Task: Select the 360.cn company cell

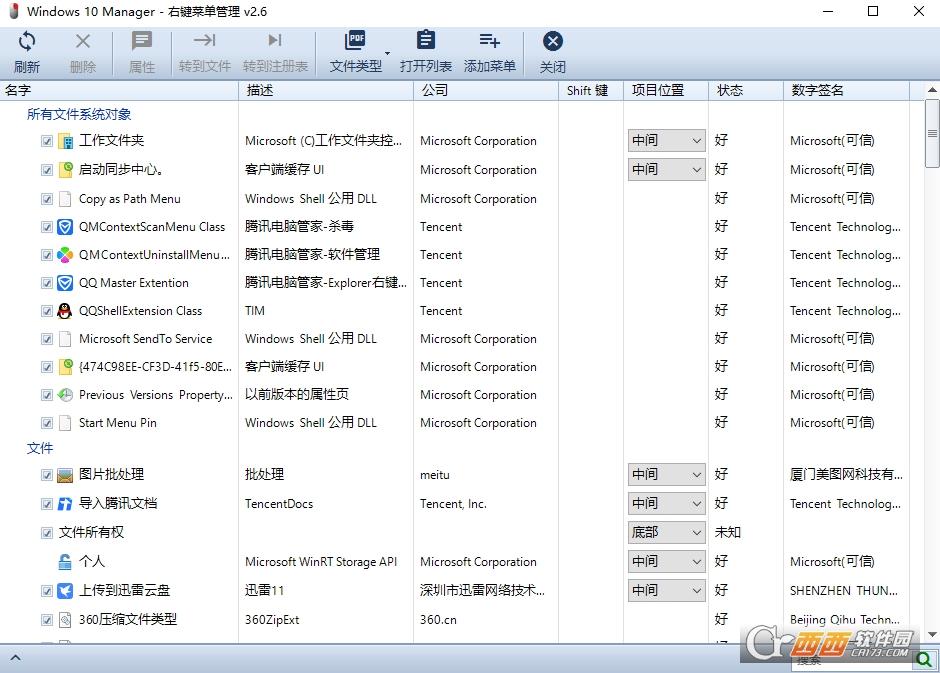Action: pyautogui.click(x=438, y=620)
